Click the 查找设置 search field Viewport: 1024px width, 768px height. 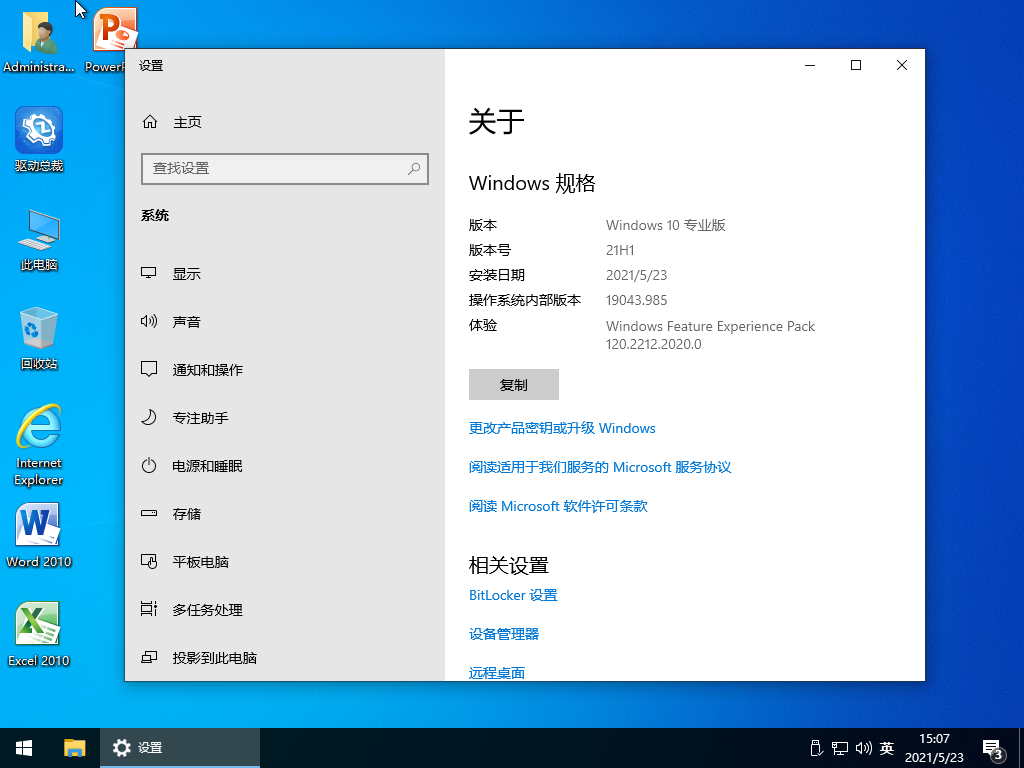285,168
